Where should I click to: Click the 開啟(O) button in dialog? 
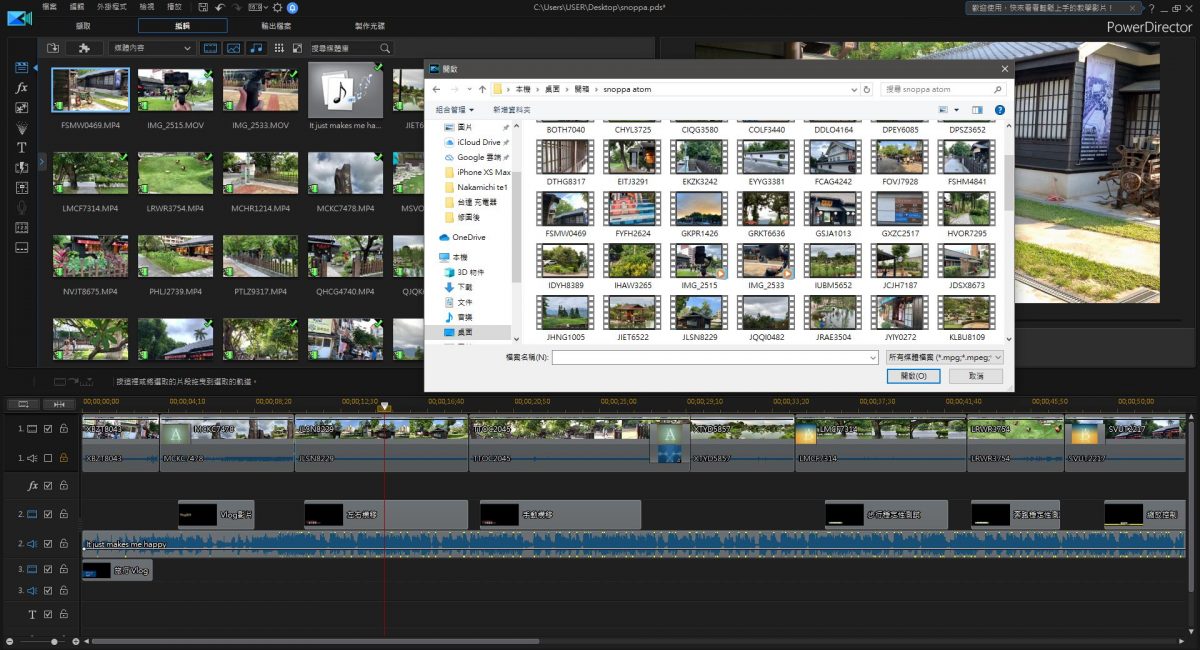913,376
